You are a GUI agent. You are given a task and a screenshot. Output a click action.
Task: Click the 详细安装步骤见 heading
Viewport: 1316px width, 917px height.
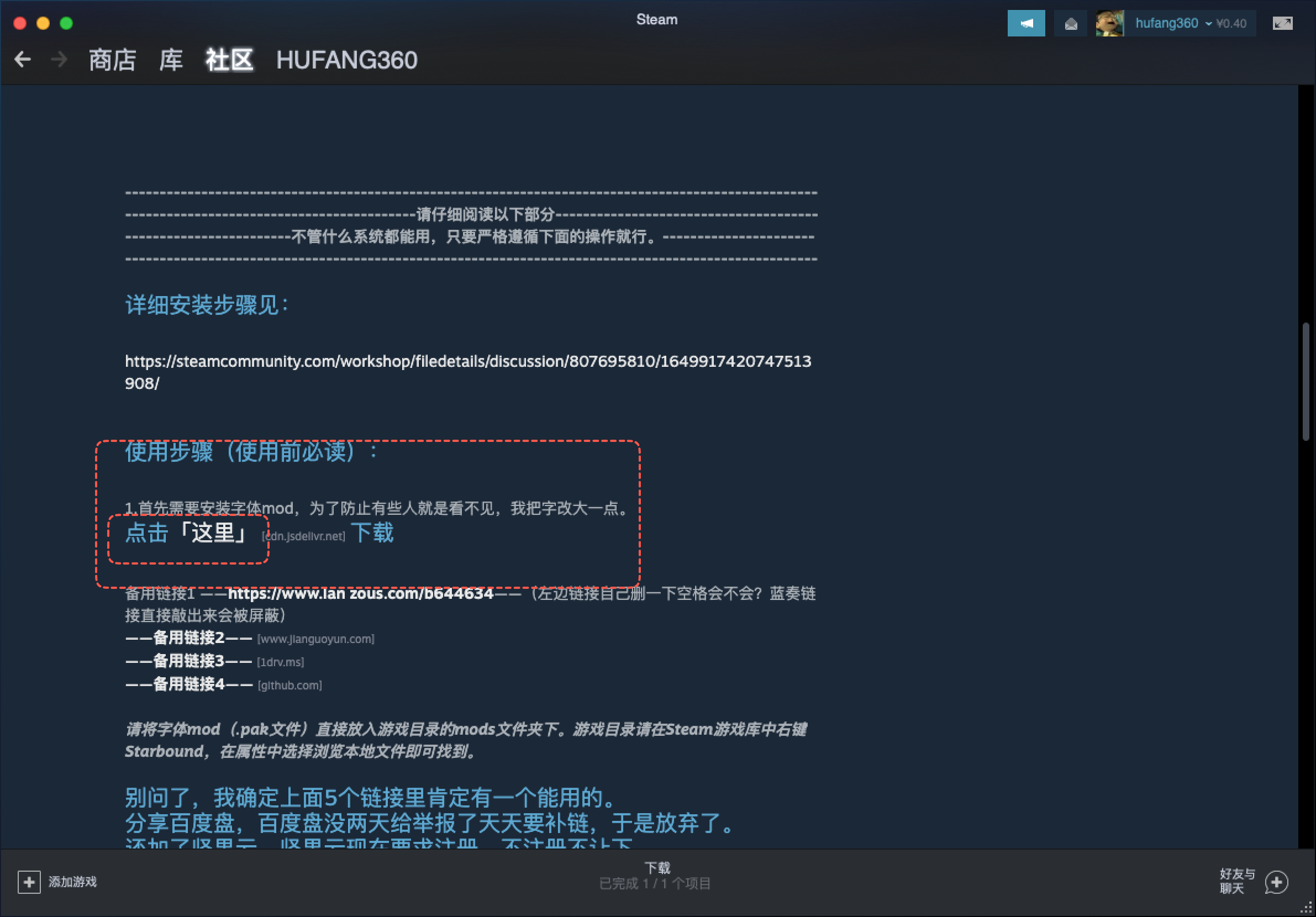[x=207, y=305]
